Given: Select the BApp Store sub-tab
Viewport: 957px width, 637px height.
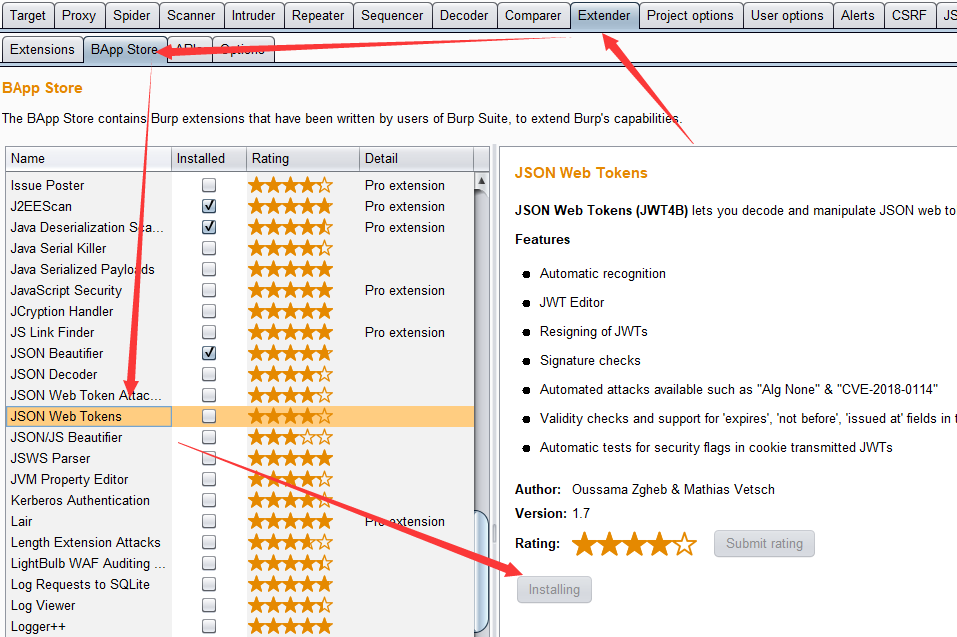Looking at the screenshot, I should pyautogui.click(x=125, y=49).
